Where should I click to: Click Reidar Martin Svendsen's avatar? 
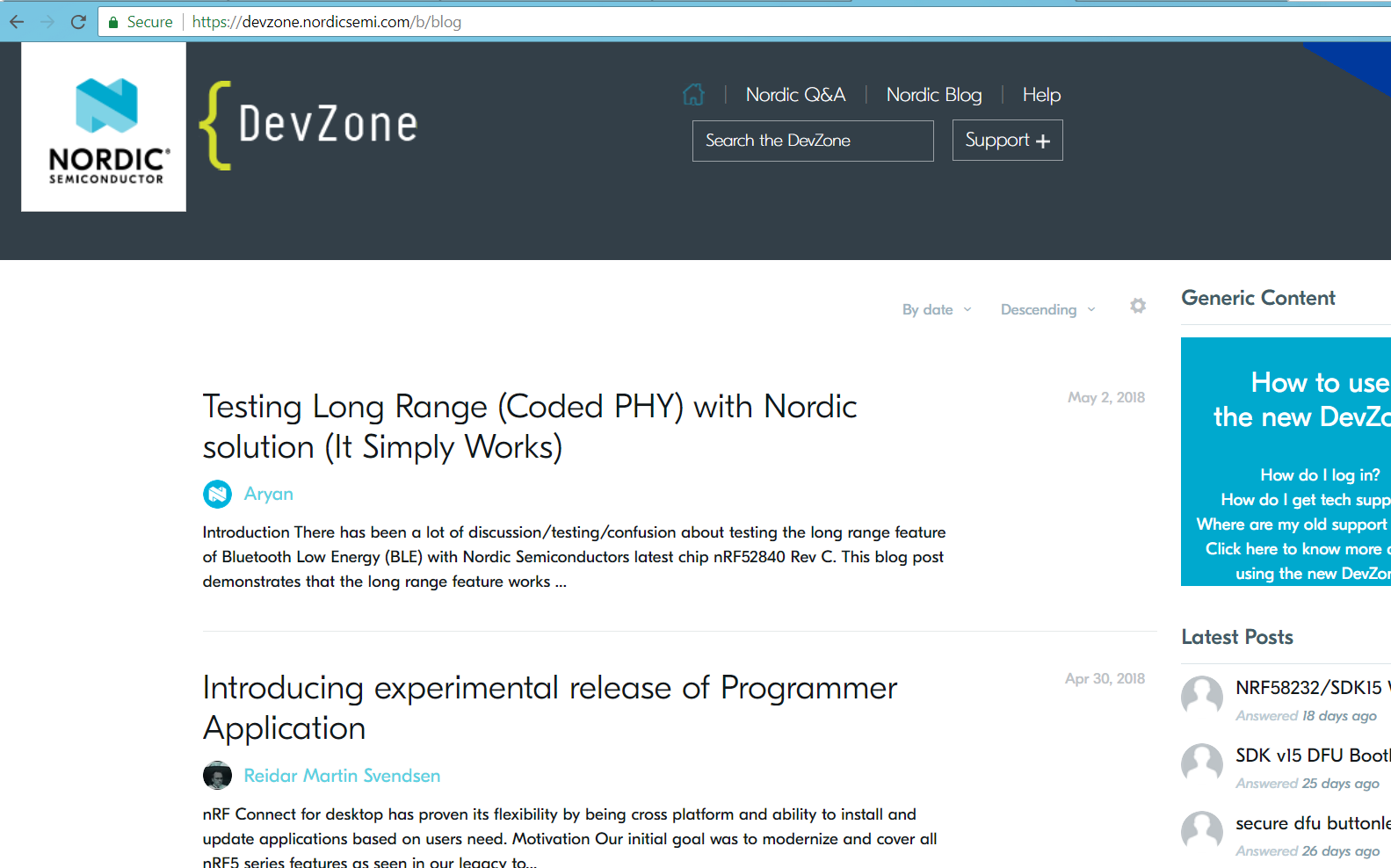pyautogui.click(x=217, y=775)
